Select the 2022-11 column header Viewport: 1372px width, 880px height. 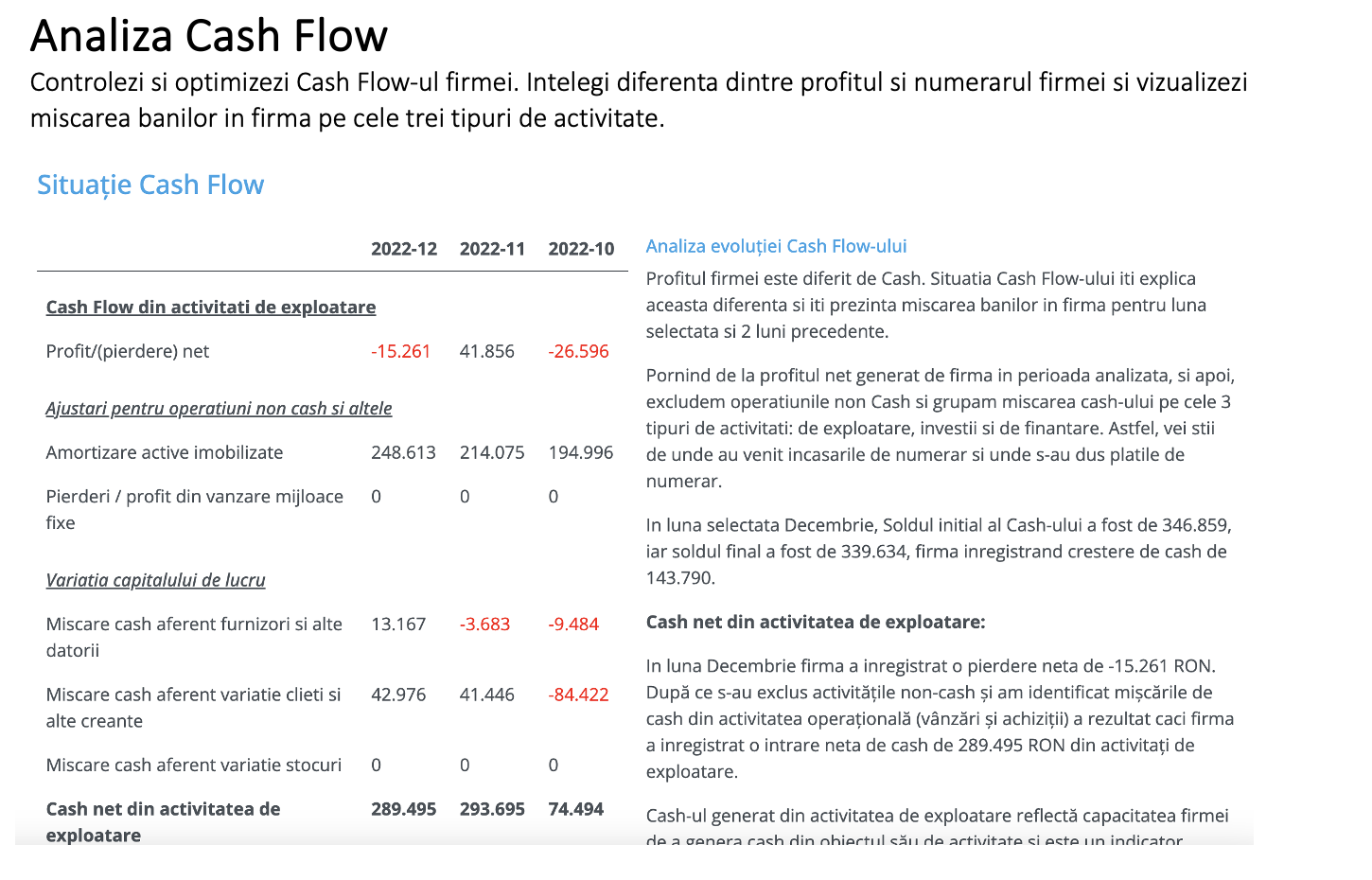(x=492, y=249)
